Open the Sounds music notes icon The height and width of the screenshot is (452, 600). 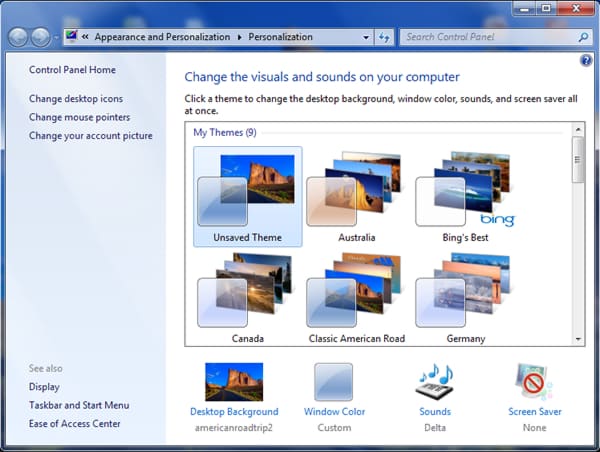click(435, 382)
